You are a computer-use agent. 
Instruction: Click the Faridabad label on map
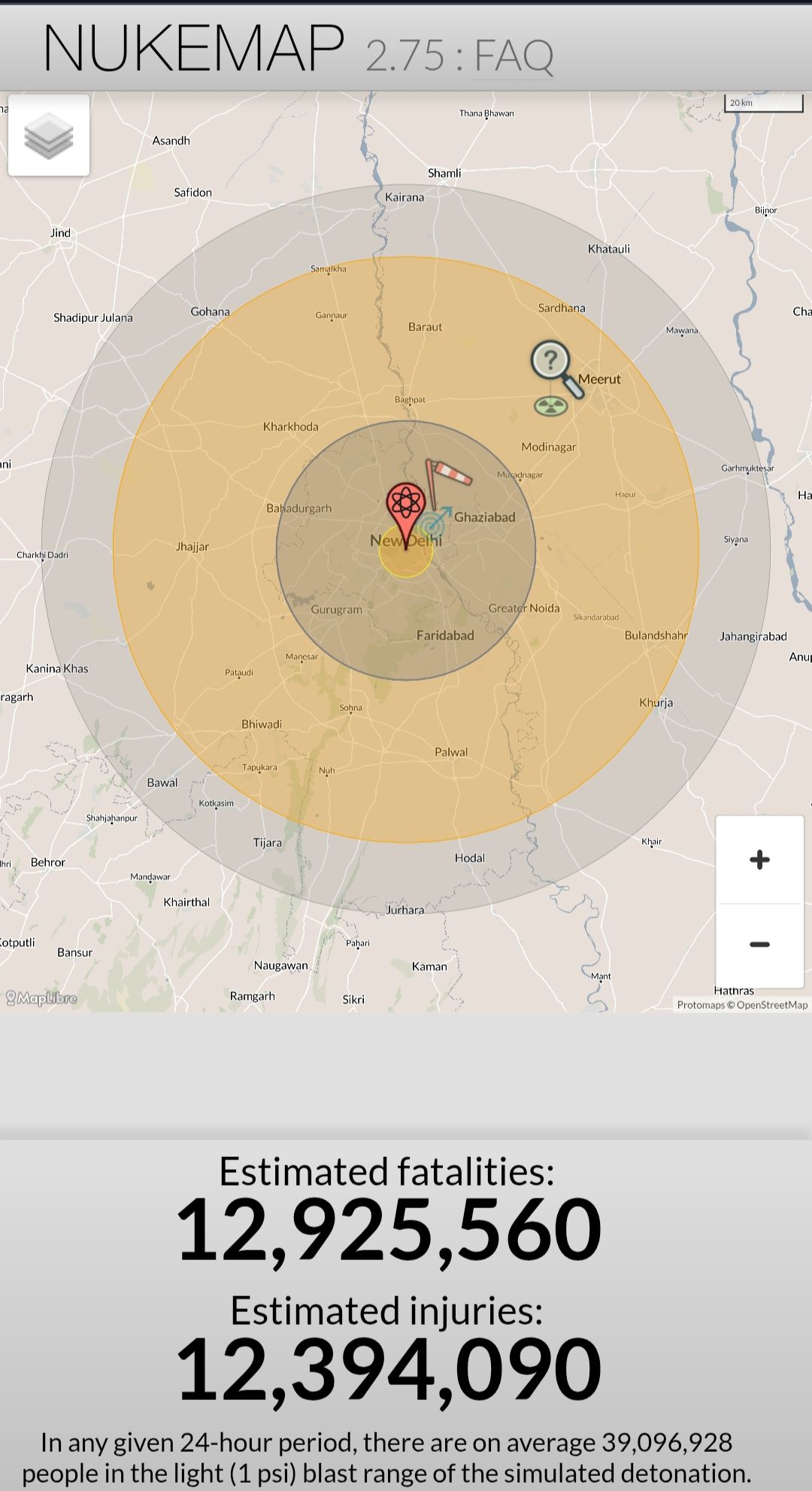click(x=445, y=636)
